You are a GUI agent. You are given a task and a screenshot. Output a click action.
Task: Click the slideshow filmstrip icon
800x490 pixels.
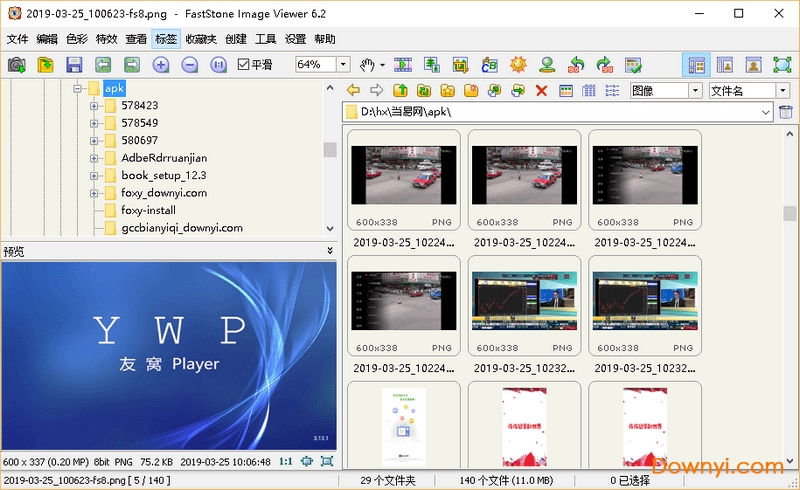click(403, 65)
